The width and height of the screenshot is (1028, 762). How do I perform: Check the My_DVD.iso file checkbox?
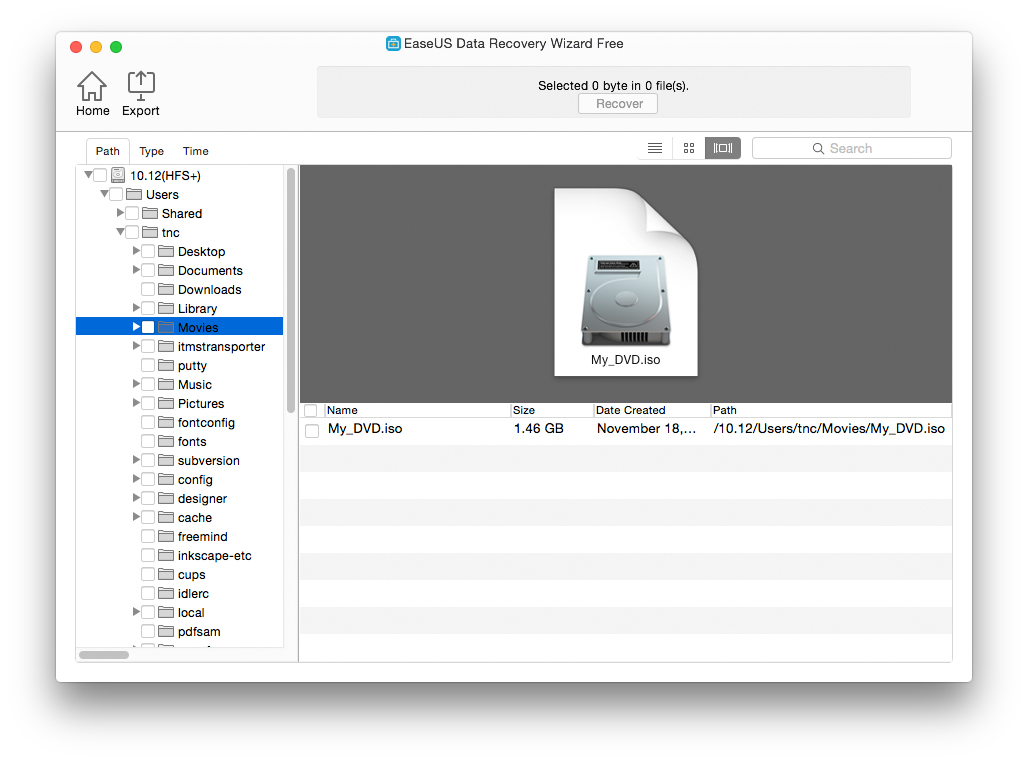312,430
